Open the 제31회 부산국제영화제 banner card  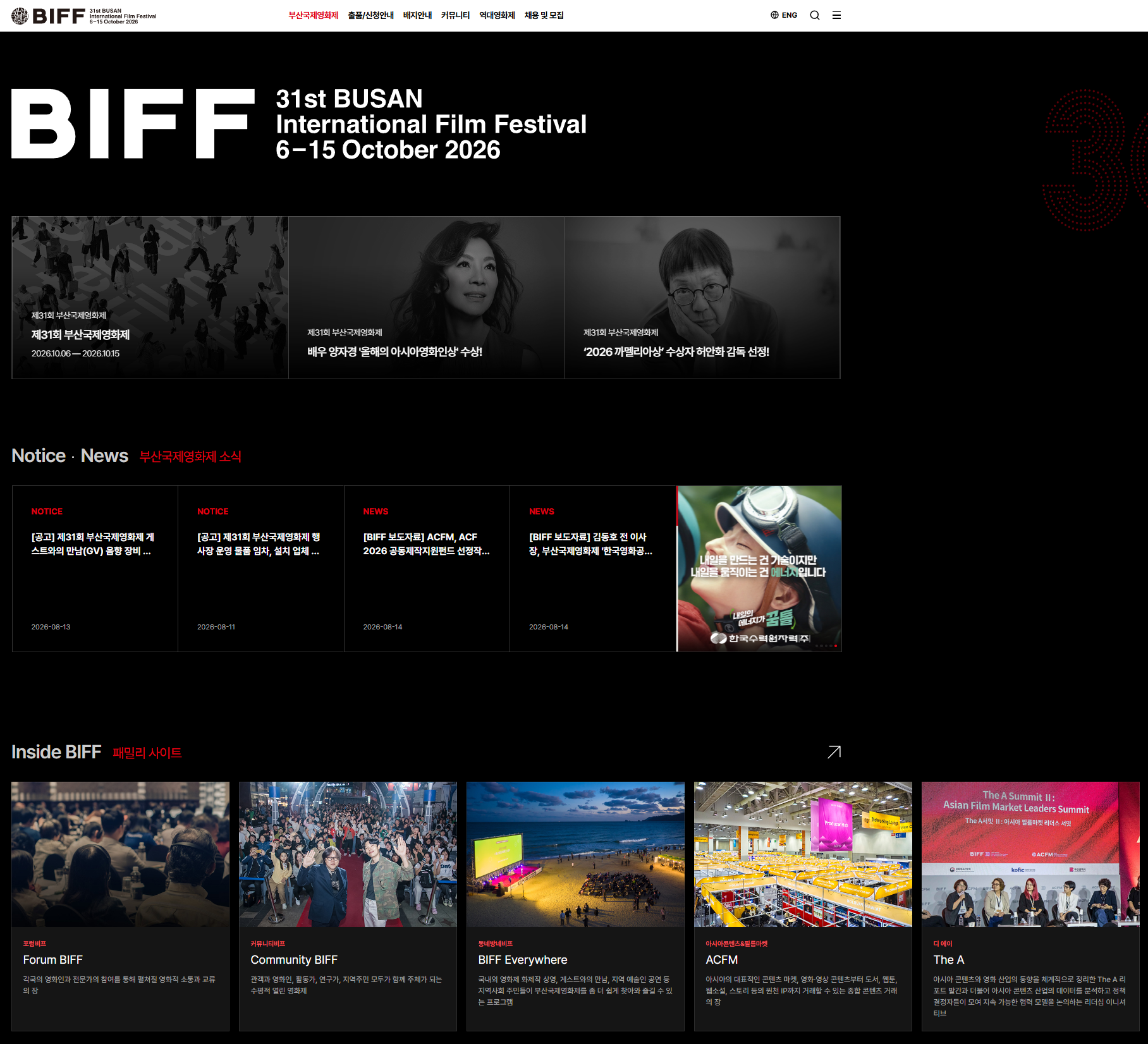pyautogui.click(x=150, y=298)
